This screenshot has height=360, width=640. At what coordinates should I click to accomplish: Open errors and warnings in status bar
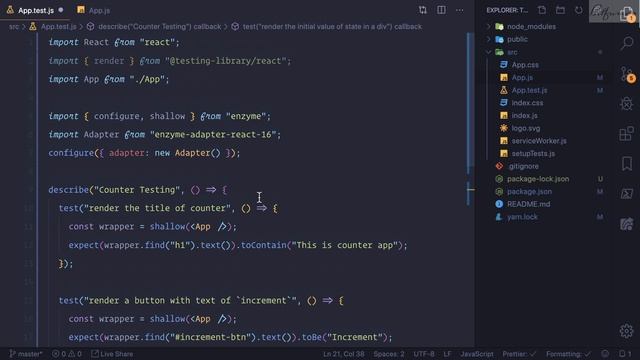click(67, 354)
